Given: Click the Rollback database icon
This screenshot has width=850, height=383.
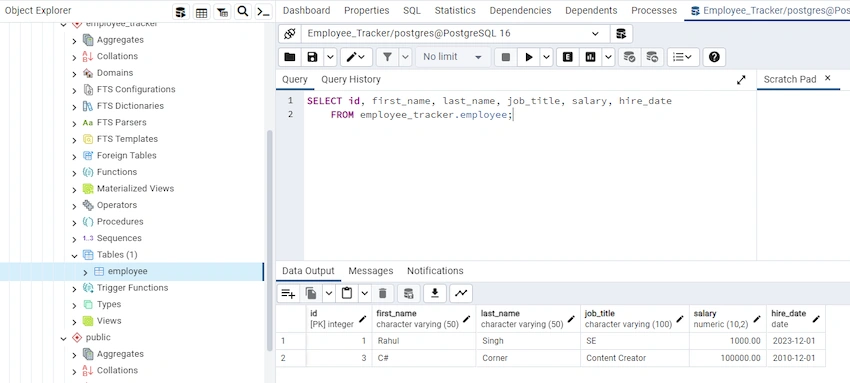Looking at the screenshot, I should [x=652, y=57].
